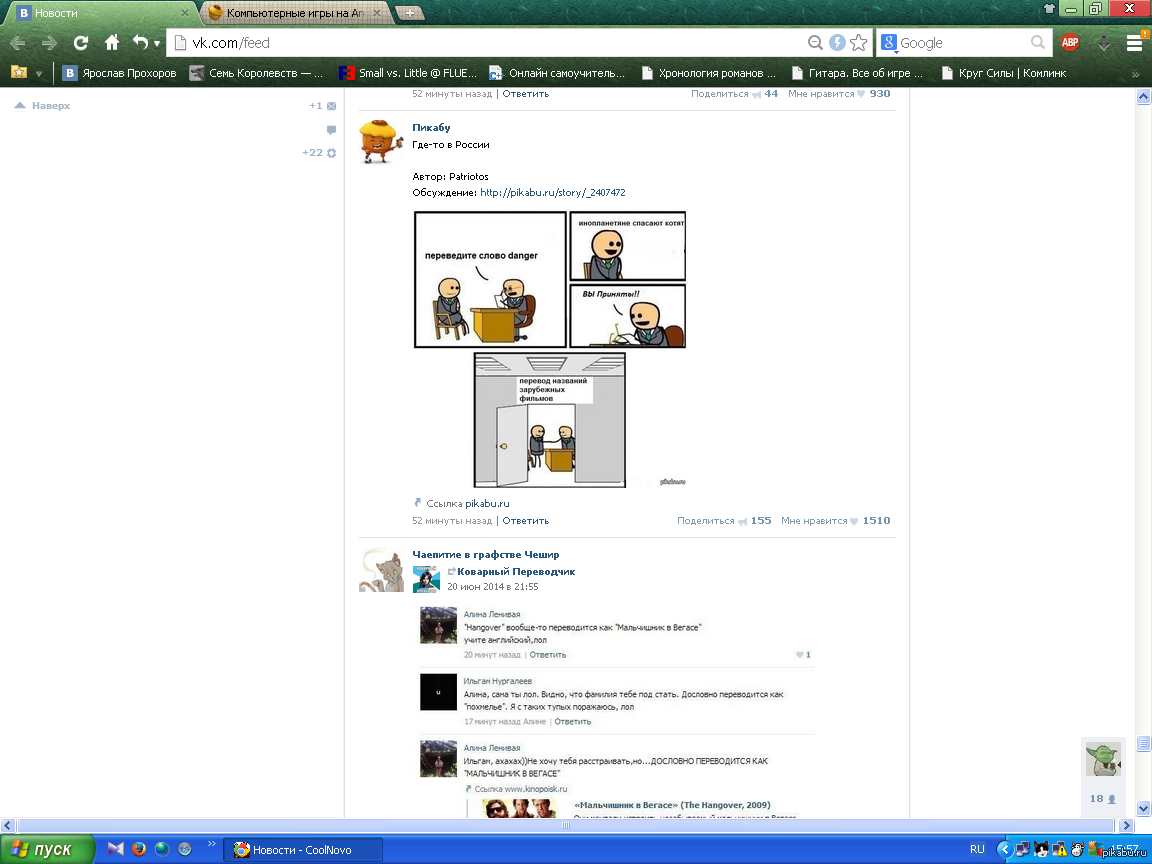This screenshot has width=1152, height=864.
Task: Open the Гитара. Все об игре bookmark
Action: [857, 73]
